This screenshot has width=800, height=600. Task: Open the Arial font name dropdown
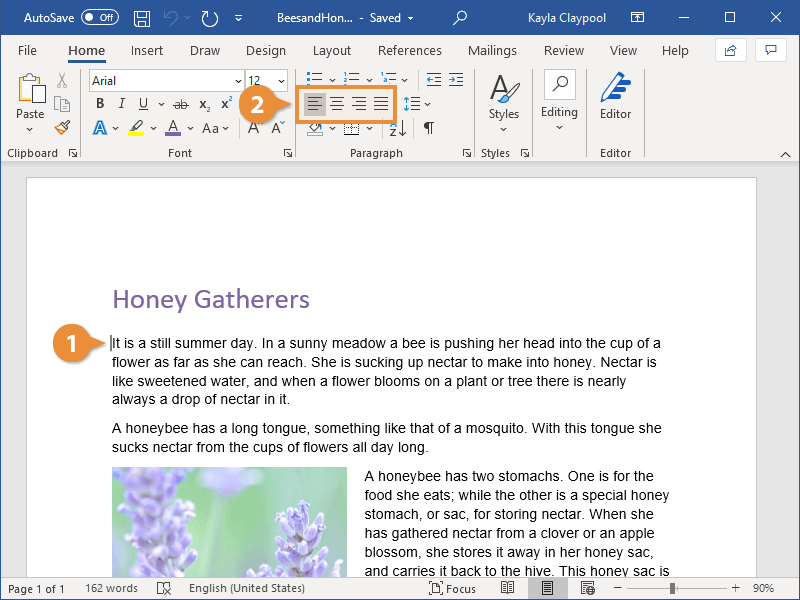(238, 81)
